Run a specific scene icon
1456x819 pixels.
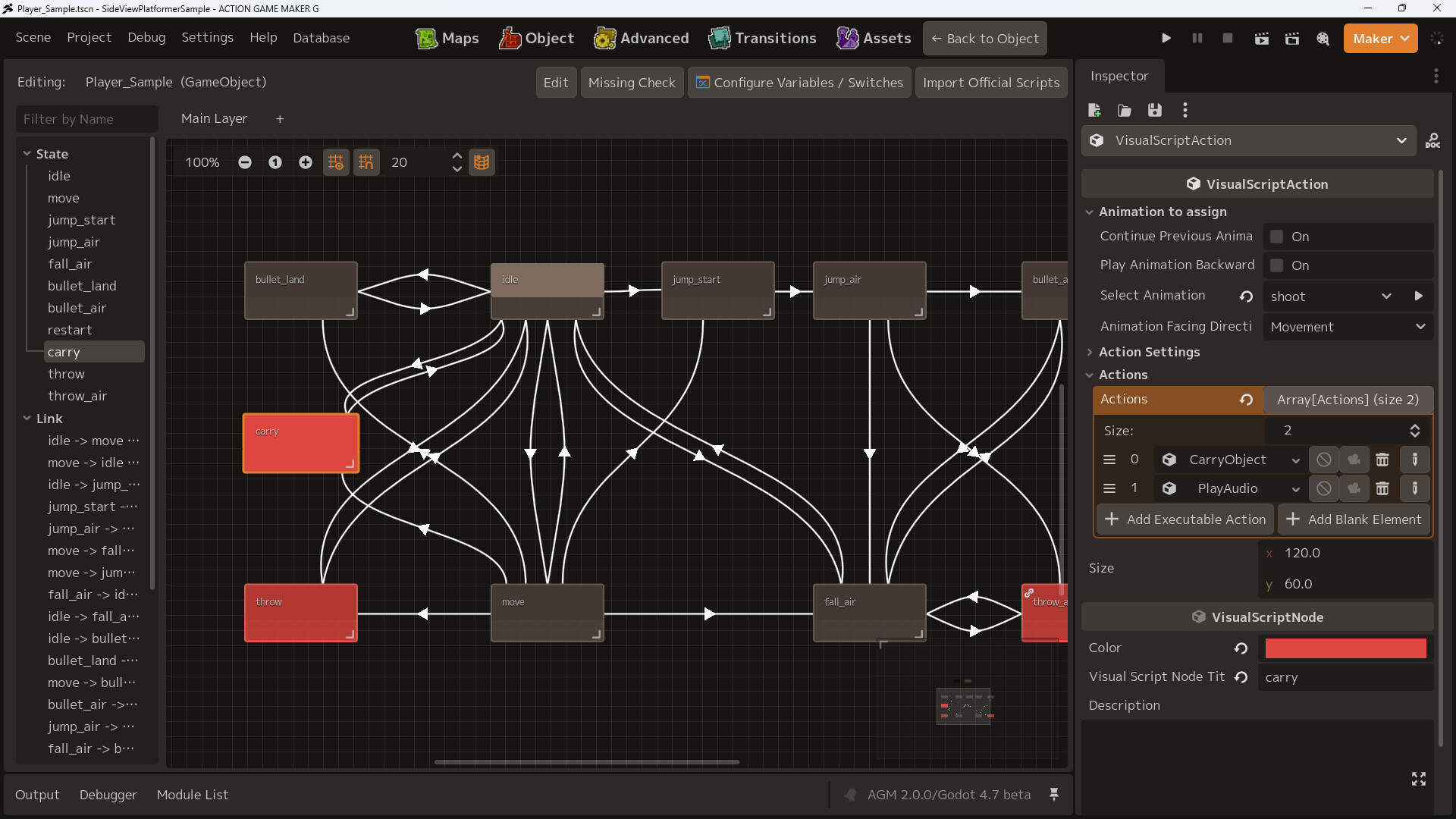click(1292, 38)
